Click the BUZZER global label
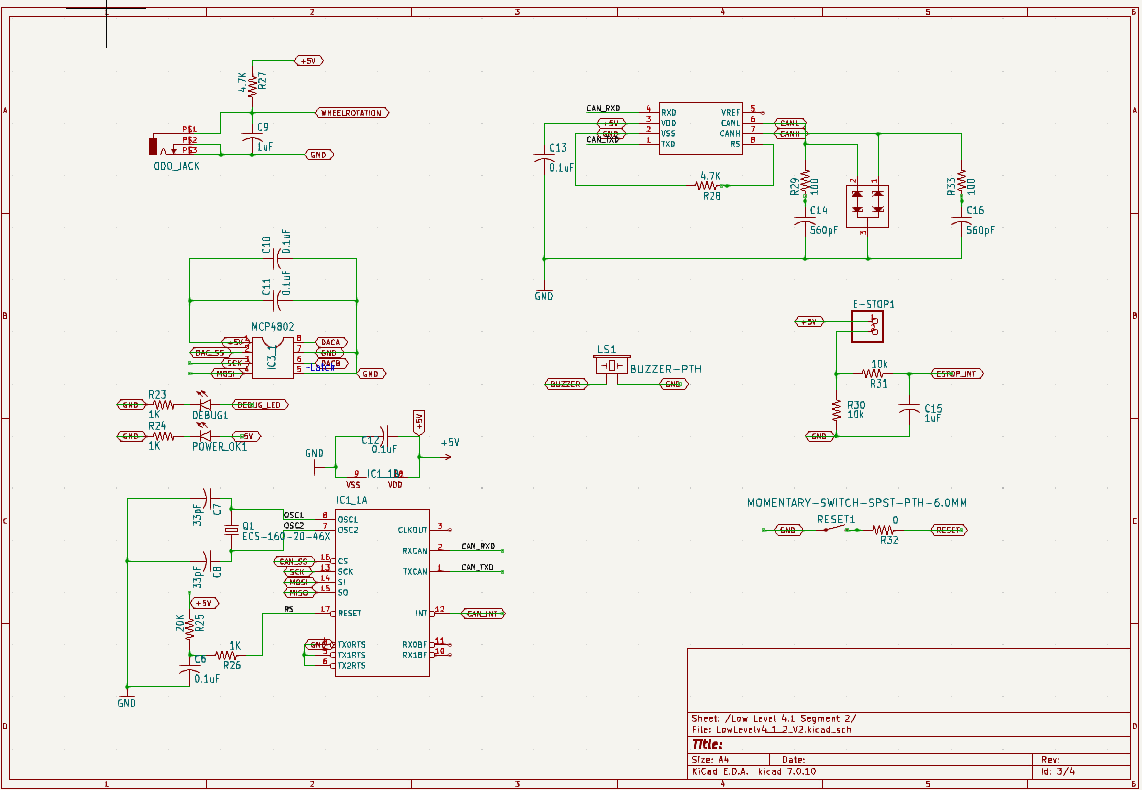The height and width of the screenshot is (790, 1142). [x=566, y=384]
